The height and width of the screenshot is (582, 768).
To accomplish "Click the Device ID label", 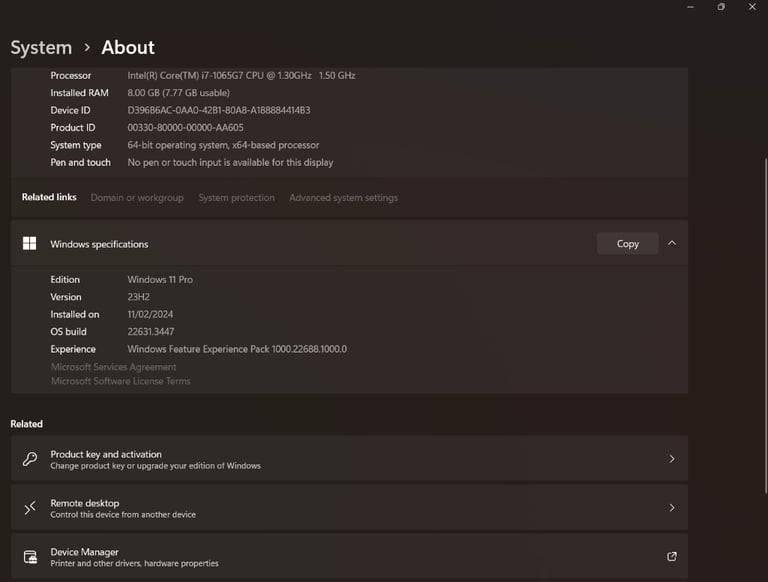I will 71,110.
